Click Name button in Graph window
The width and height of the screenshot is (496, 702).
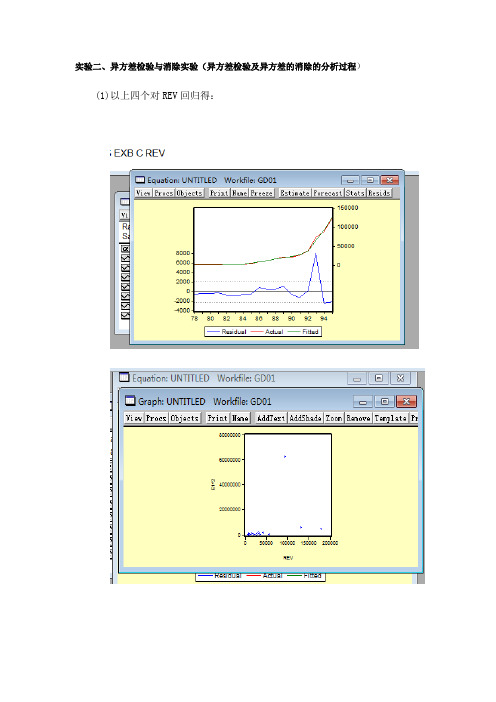pyautogui.click(x=240, y=418)
